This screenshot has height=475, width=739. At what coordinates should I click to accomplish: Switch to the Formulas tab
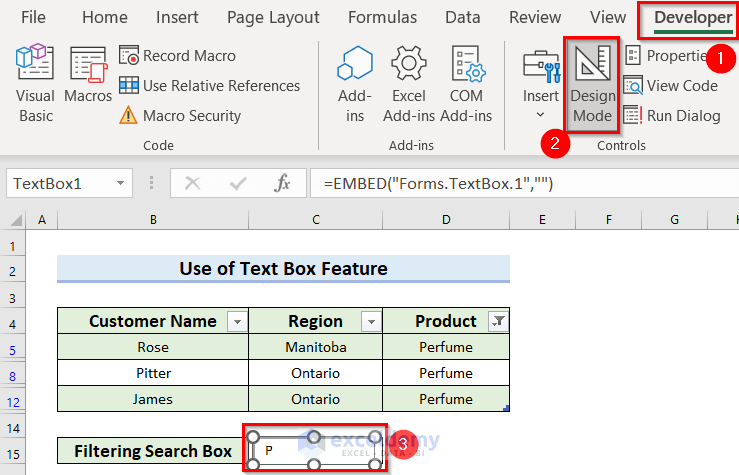[382, 17]
